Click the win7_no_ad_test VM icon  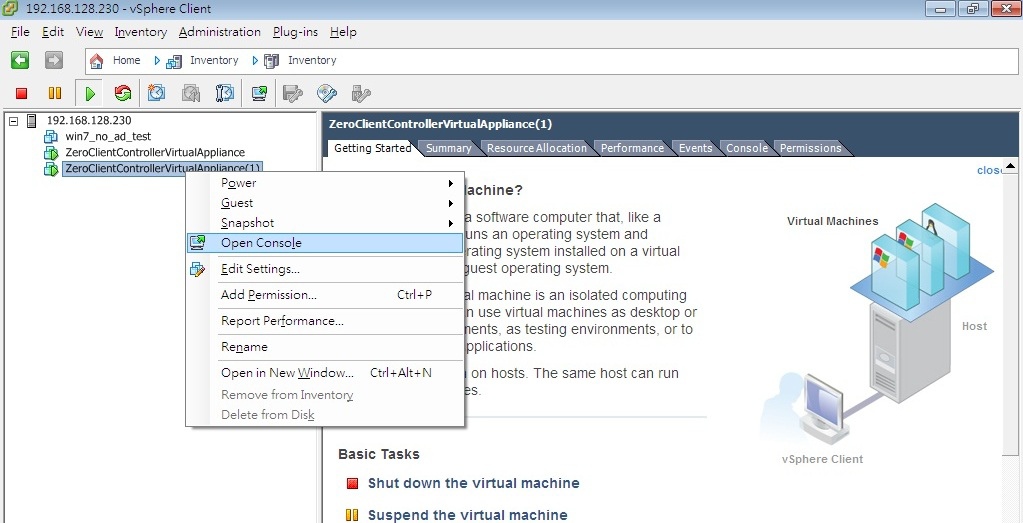coord(51,137)
